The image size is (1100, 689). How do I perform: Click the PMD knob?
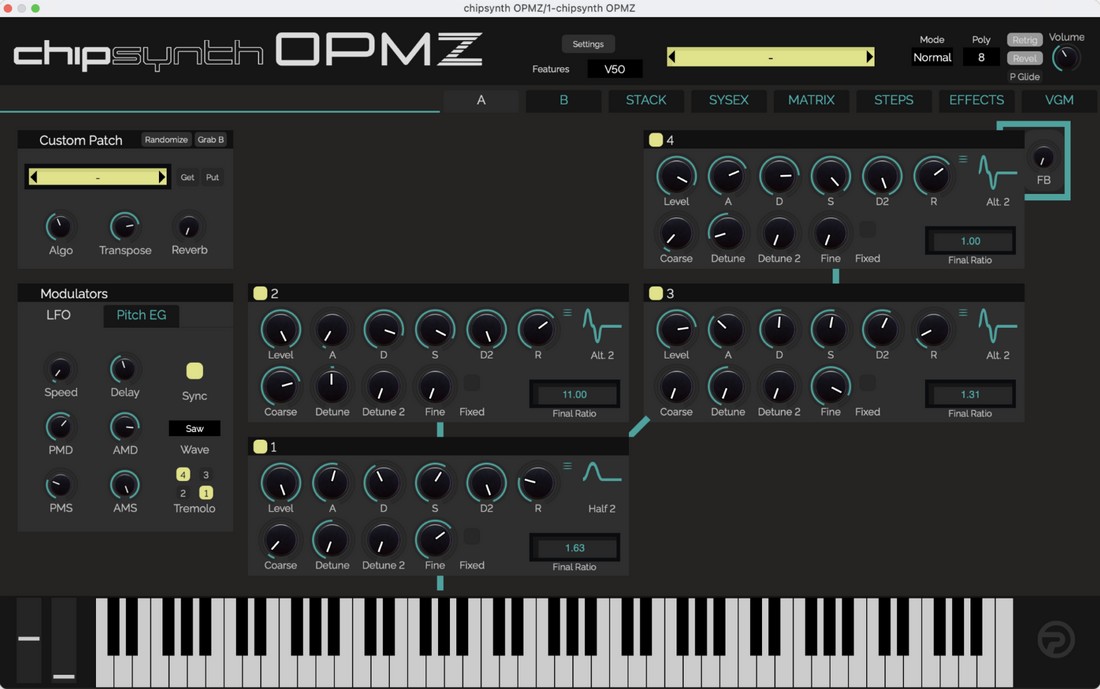click(60, 427)
